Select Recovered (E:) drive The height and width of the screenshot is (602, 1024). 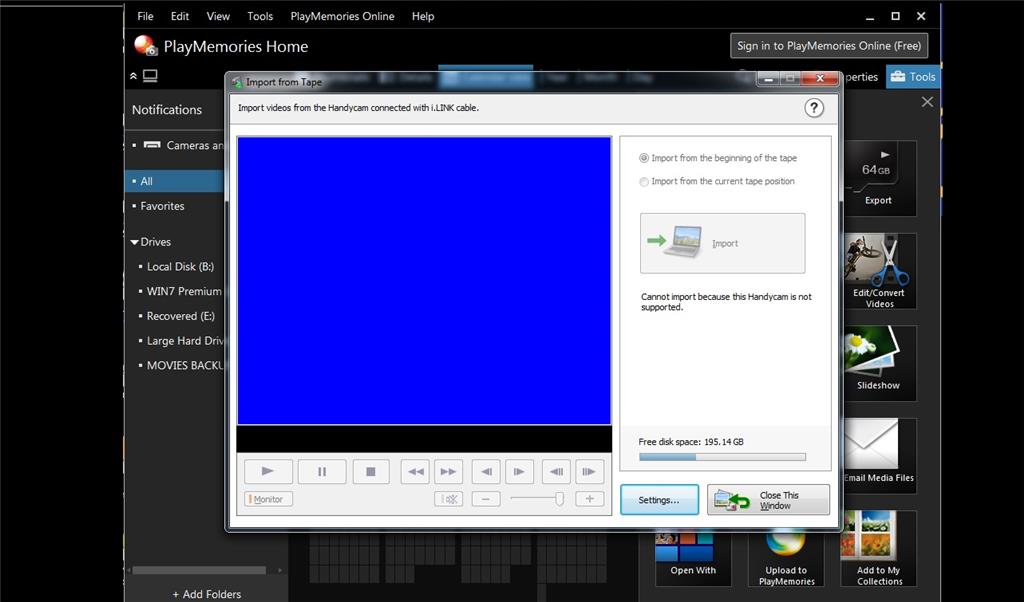tap(180, 316)
